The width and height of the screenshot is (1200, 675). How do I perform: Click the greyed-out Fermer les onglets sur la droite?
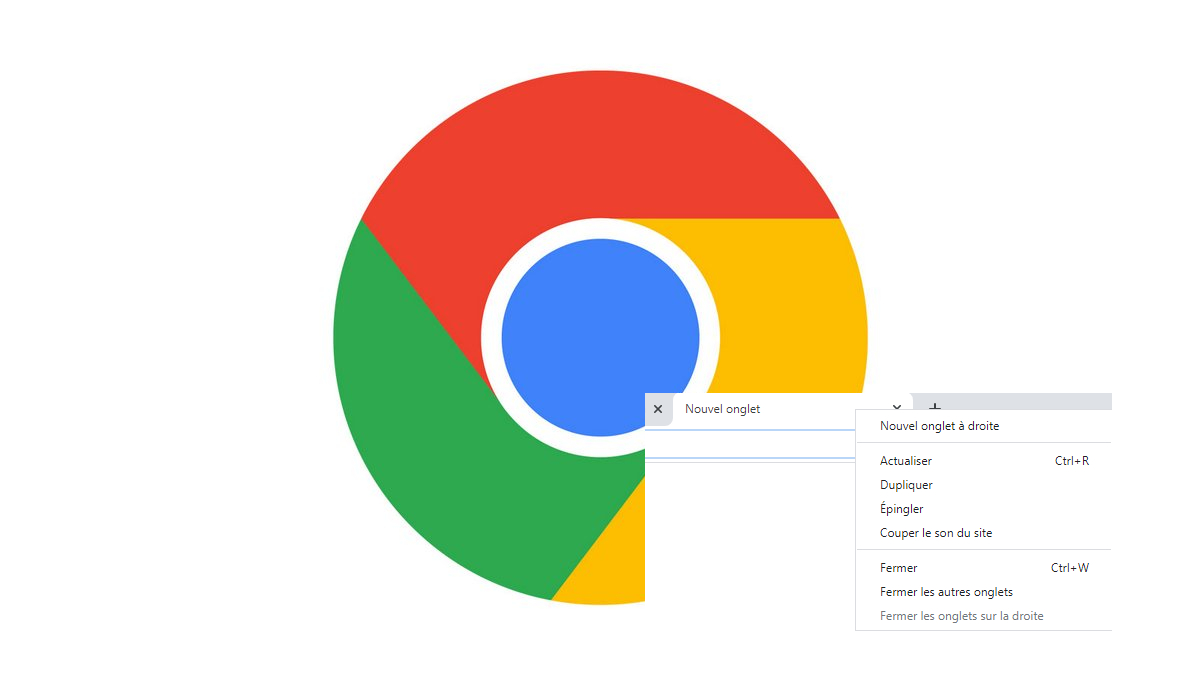click(x=961, y=616)
